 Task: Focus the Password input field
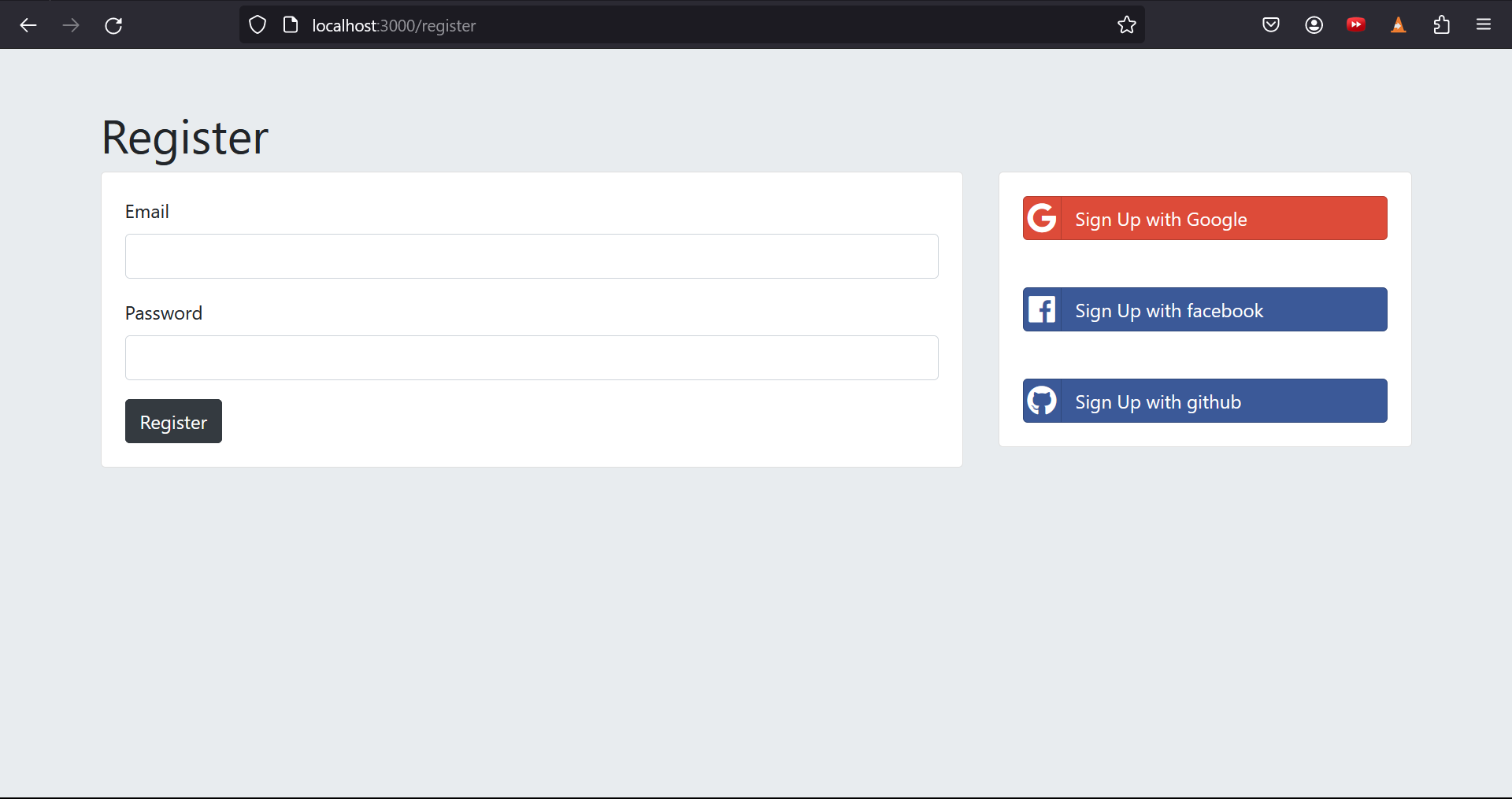531,357
